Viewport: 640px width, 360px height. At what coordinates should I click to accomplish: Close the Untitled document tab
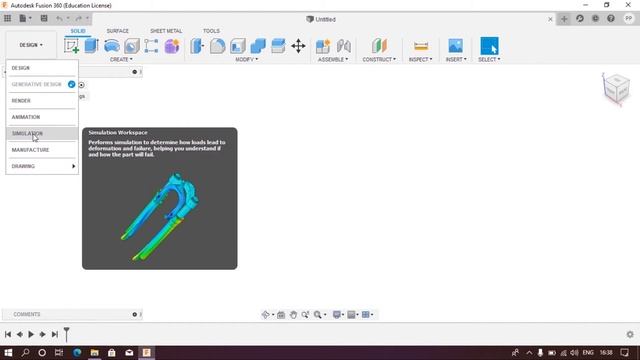[550, 19]
